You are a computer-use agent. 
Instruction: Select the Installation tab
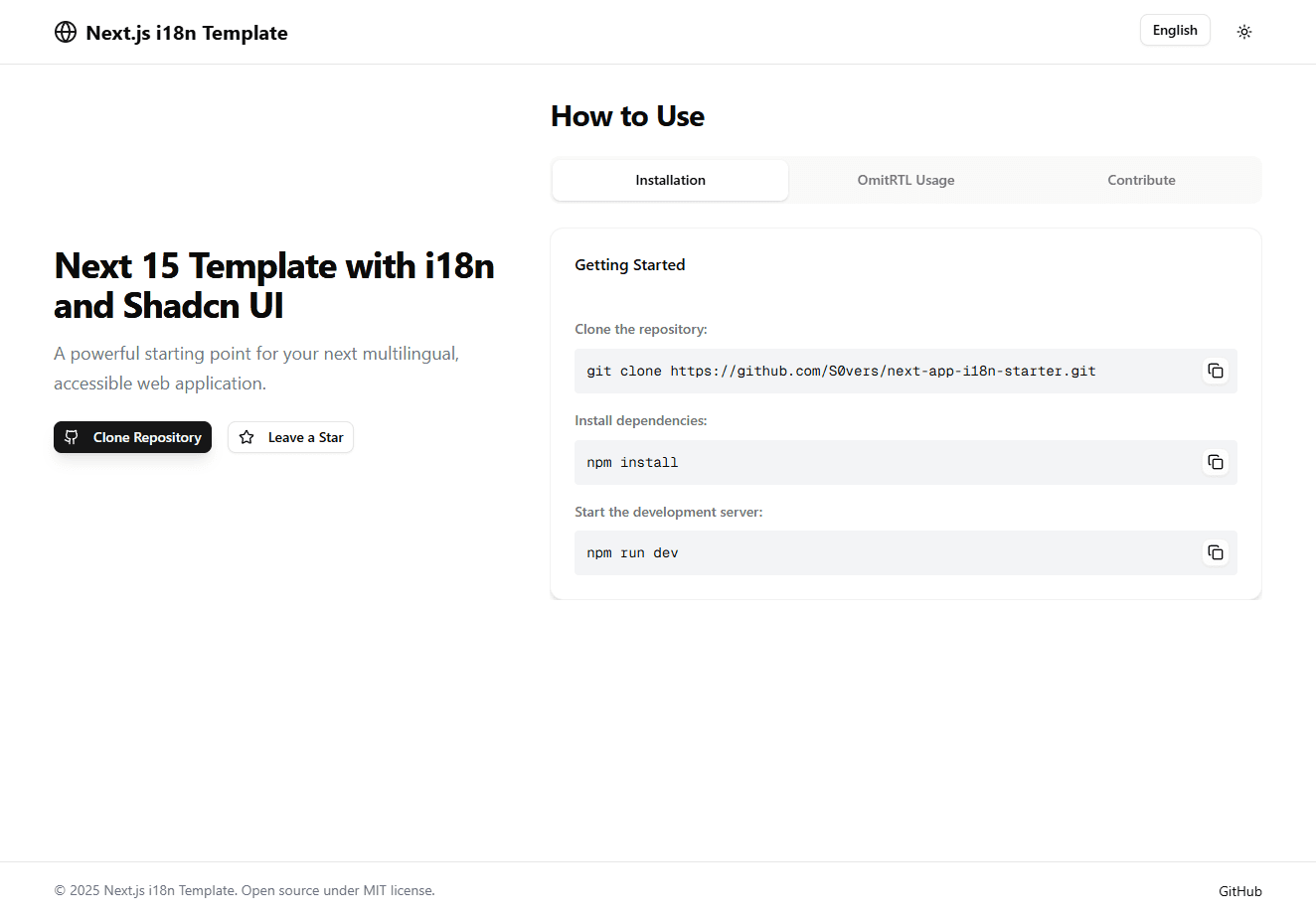[x=669, y=180]
